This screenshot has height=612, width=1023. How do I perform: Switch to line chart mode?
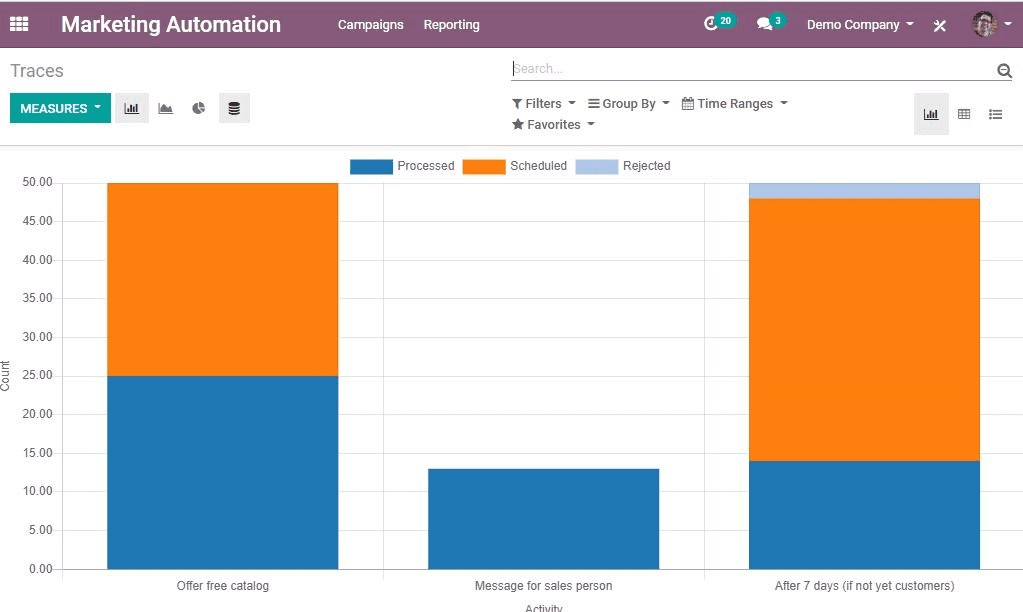point(166,108)
